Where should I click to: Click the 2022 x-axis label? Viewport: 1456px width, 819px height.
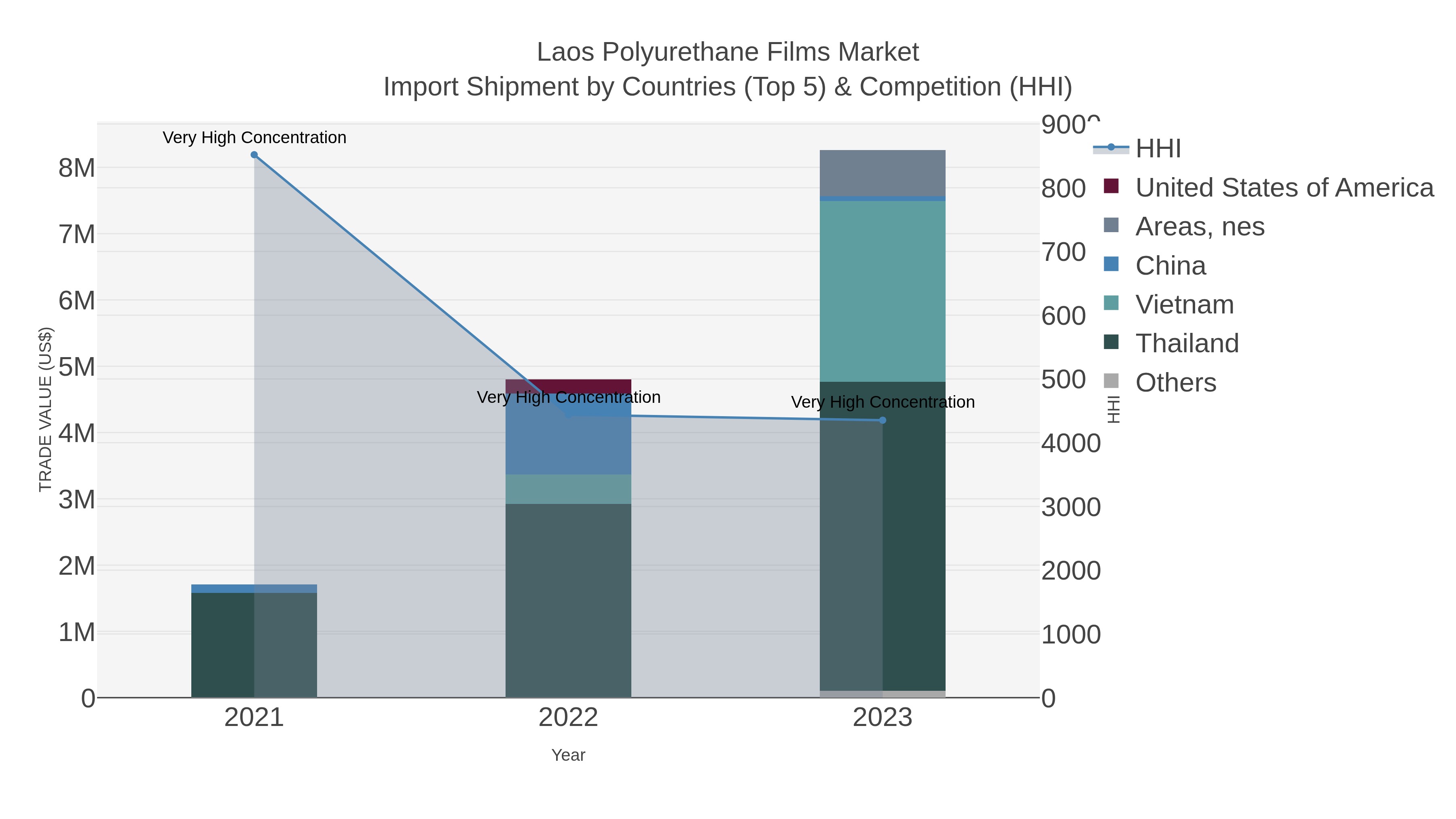click(568, 718)
